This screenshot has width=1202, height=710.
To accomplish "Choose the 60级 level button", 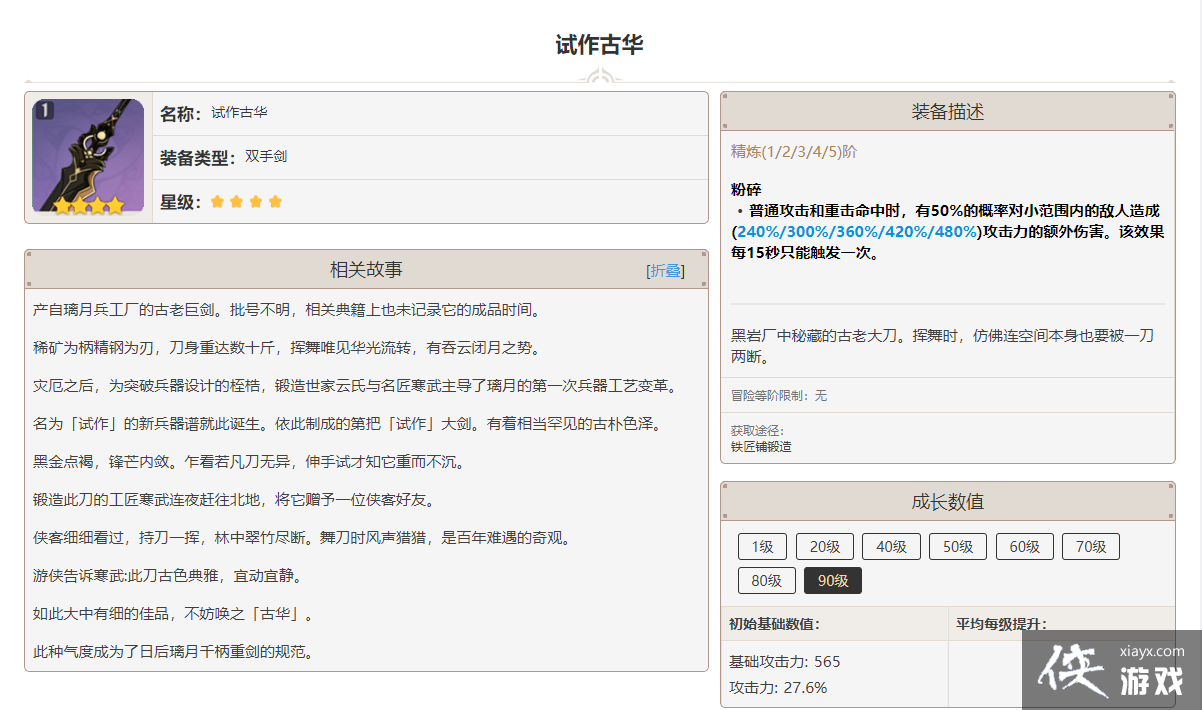I will (1024, 547).
